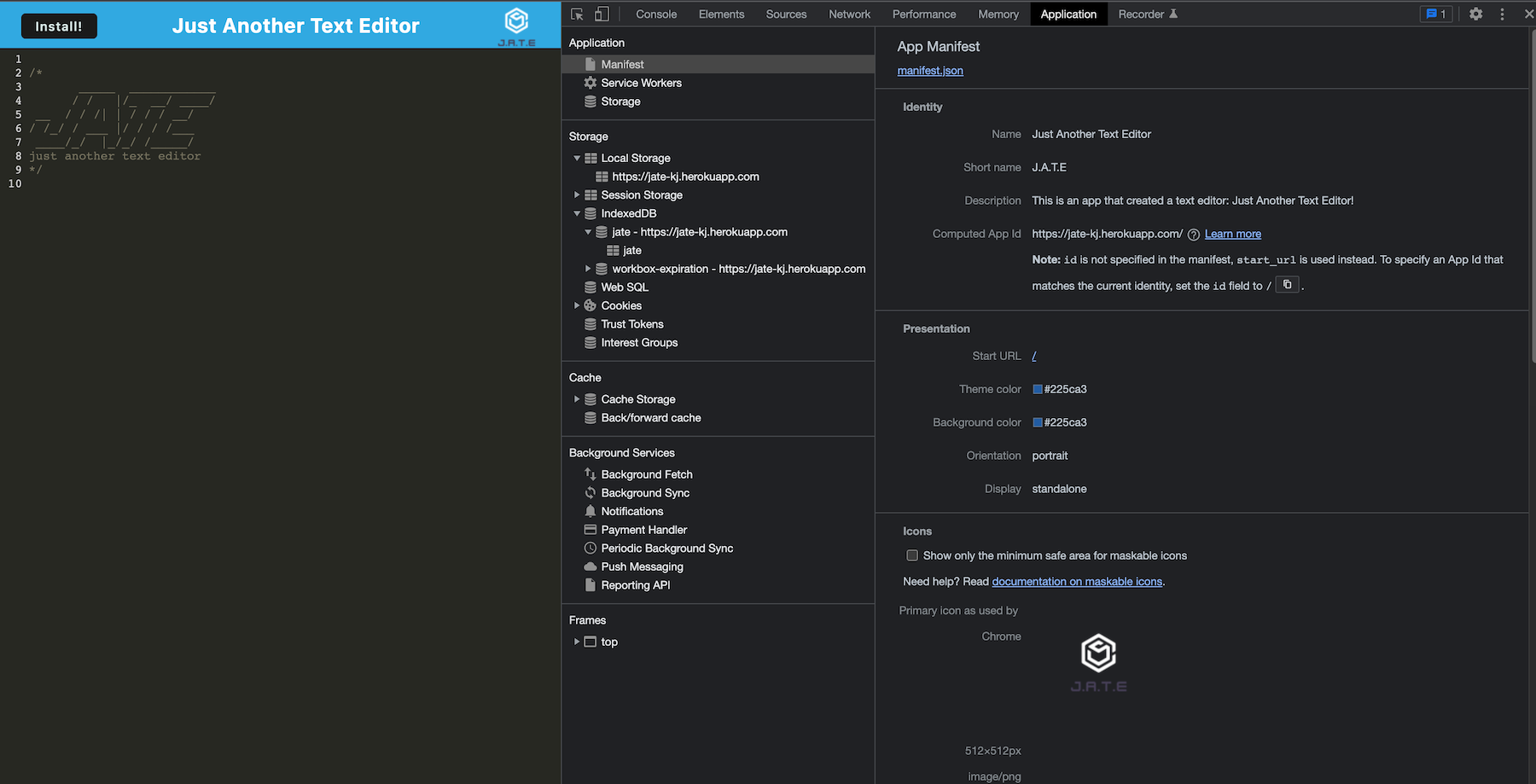Switch to the Memory tab
Screen dimensions: 1536x784
click(998, 14)
